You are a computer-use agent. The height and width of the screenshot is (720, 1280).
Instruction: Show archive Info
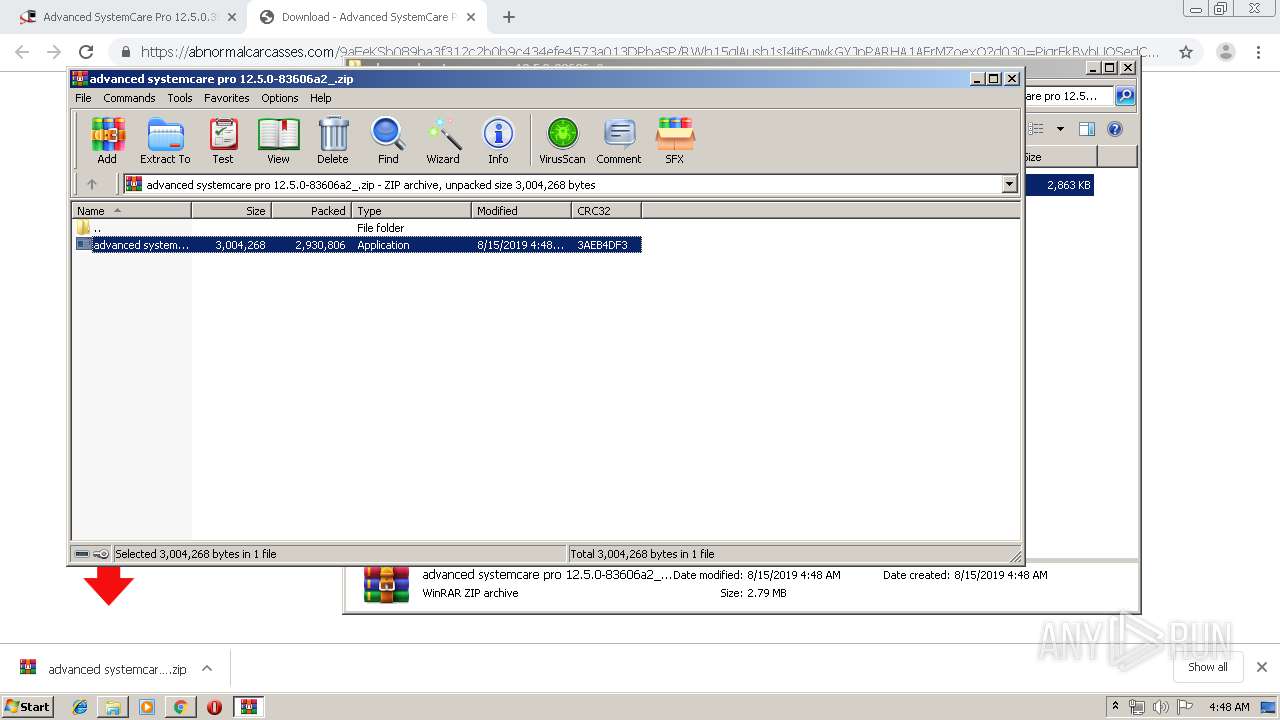coord(498,140)
